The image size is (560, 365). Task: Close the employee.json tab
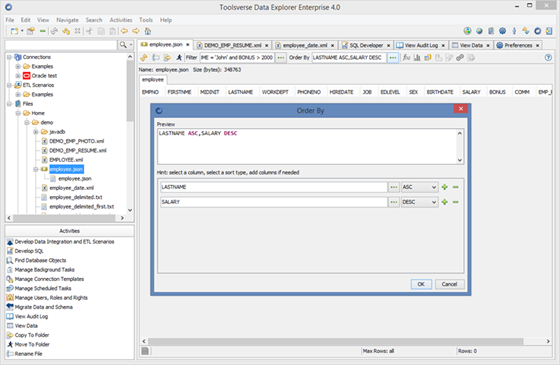[x=188, y=45]
